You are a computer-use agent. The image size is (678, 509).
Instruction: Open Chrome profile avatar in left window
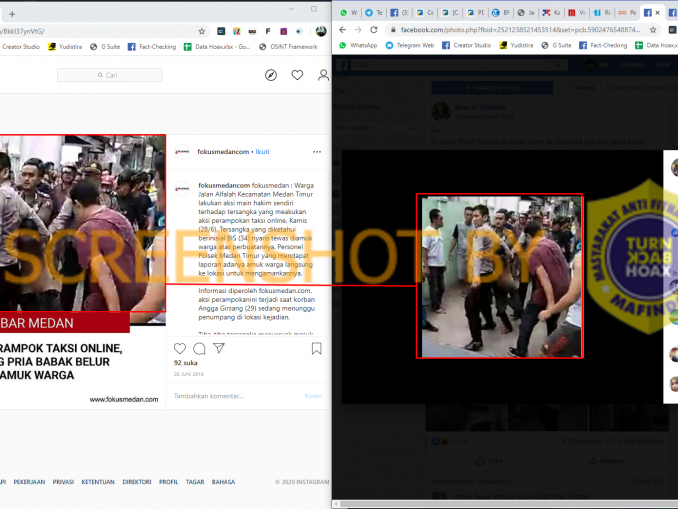321,31
